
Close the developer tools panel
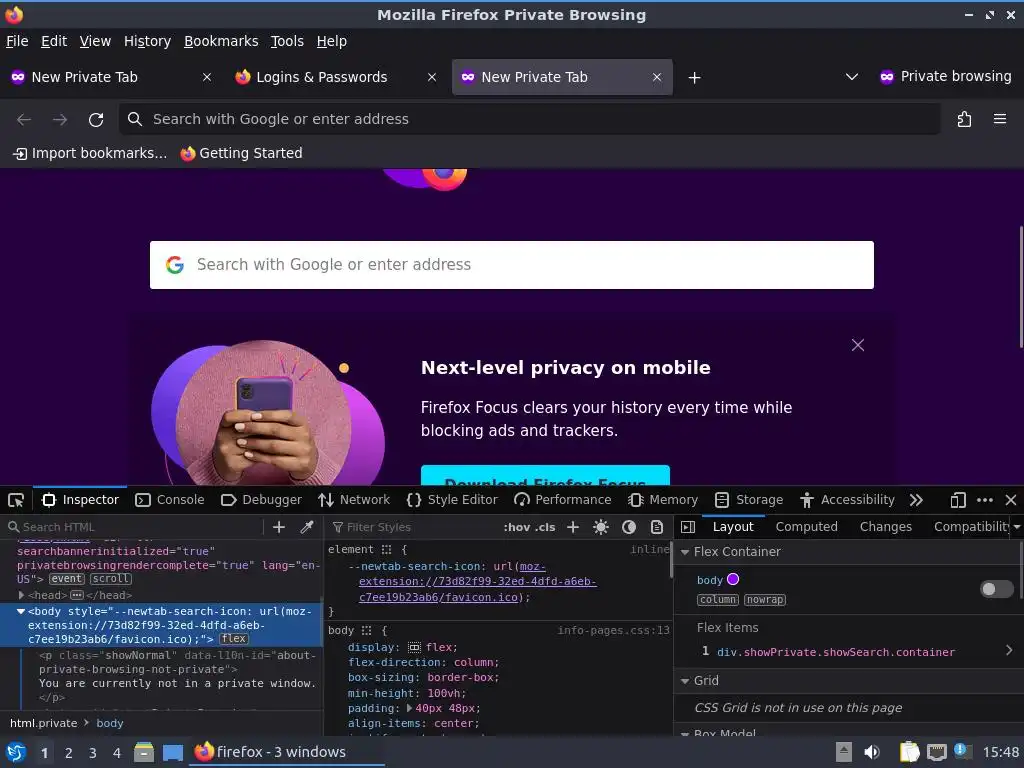[x=1011, y=500]
